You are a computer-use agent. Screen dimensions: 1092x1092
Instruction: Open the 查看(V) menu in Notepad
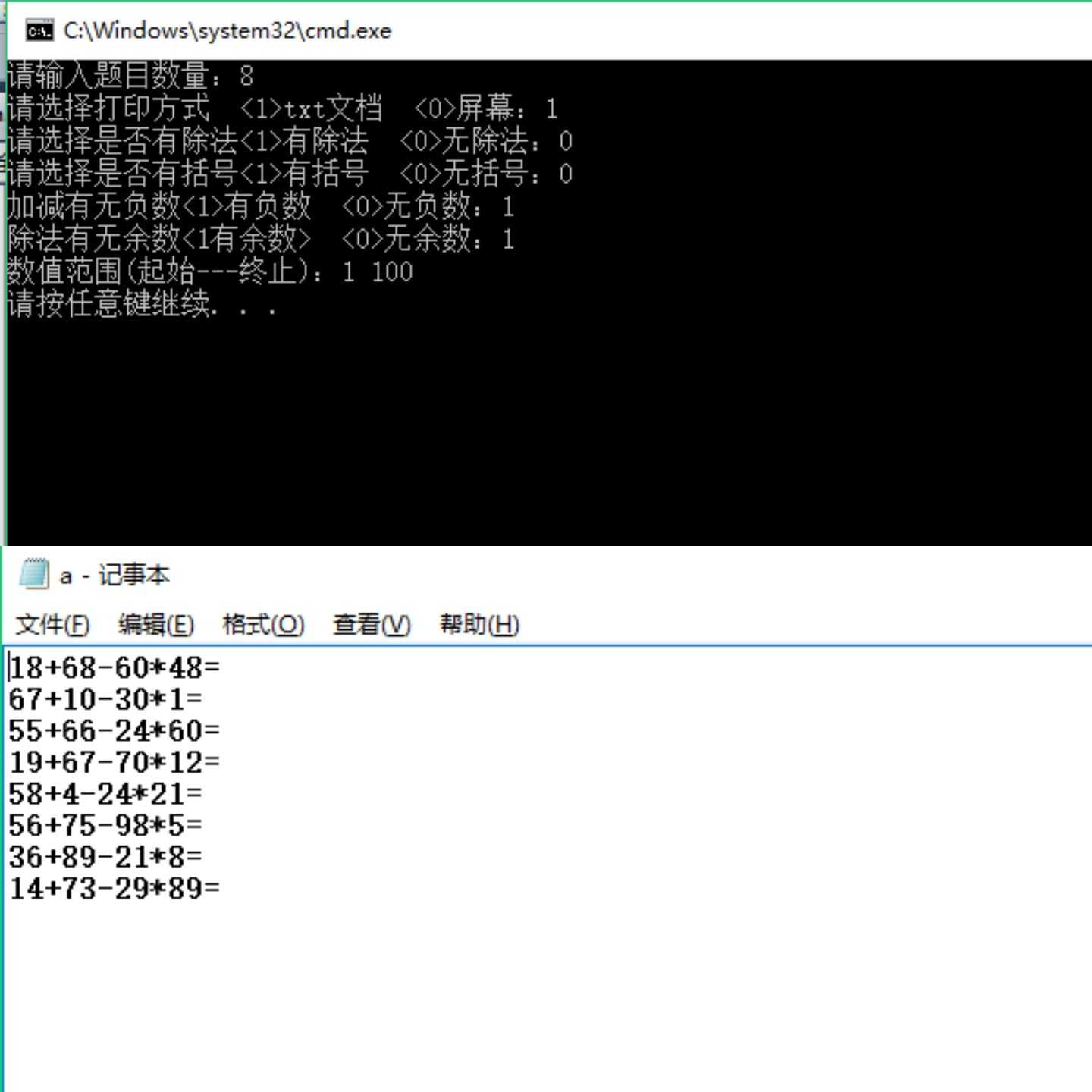(x=372, y=625)
